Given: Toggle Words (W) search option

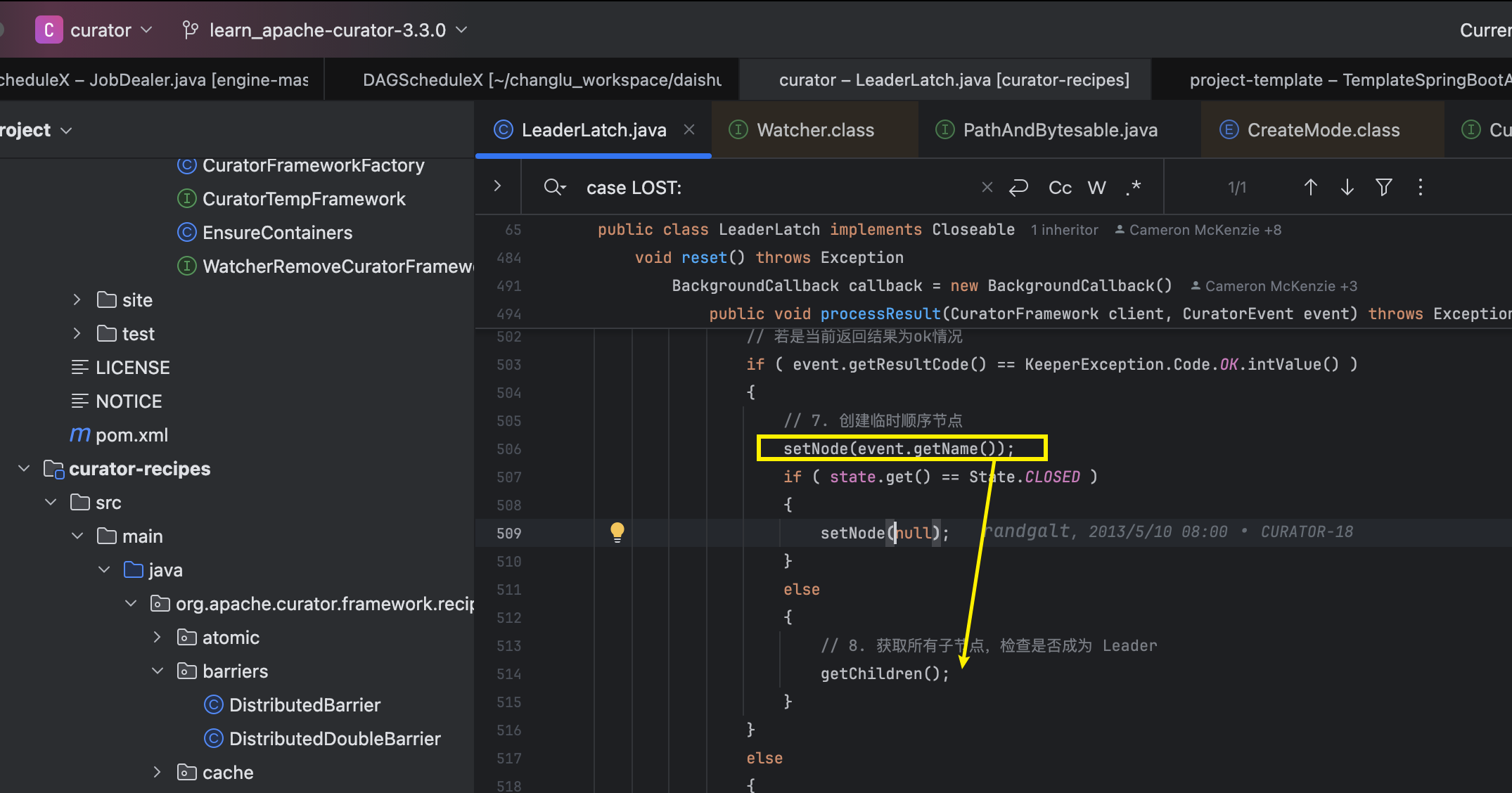Looking at the screenshot, I should (x=1096, y=188).
